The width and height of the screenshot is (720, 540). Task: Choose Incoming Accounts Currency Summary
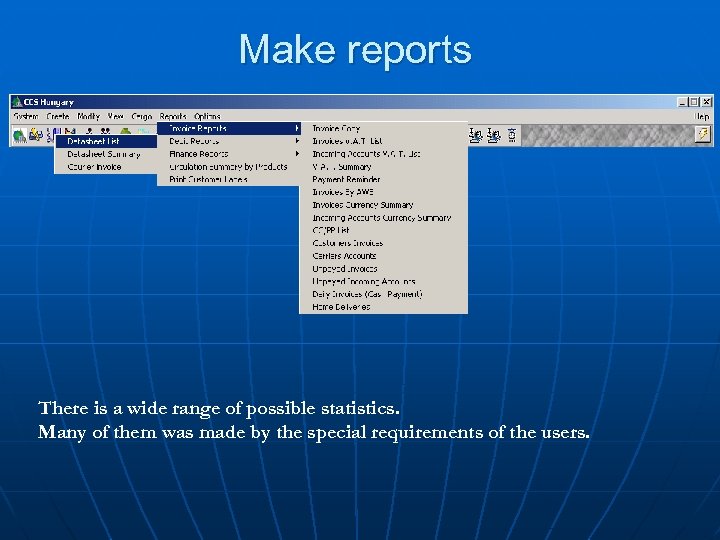pos(383,218)
